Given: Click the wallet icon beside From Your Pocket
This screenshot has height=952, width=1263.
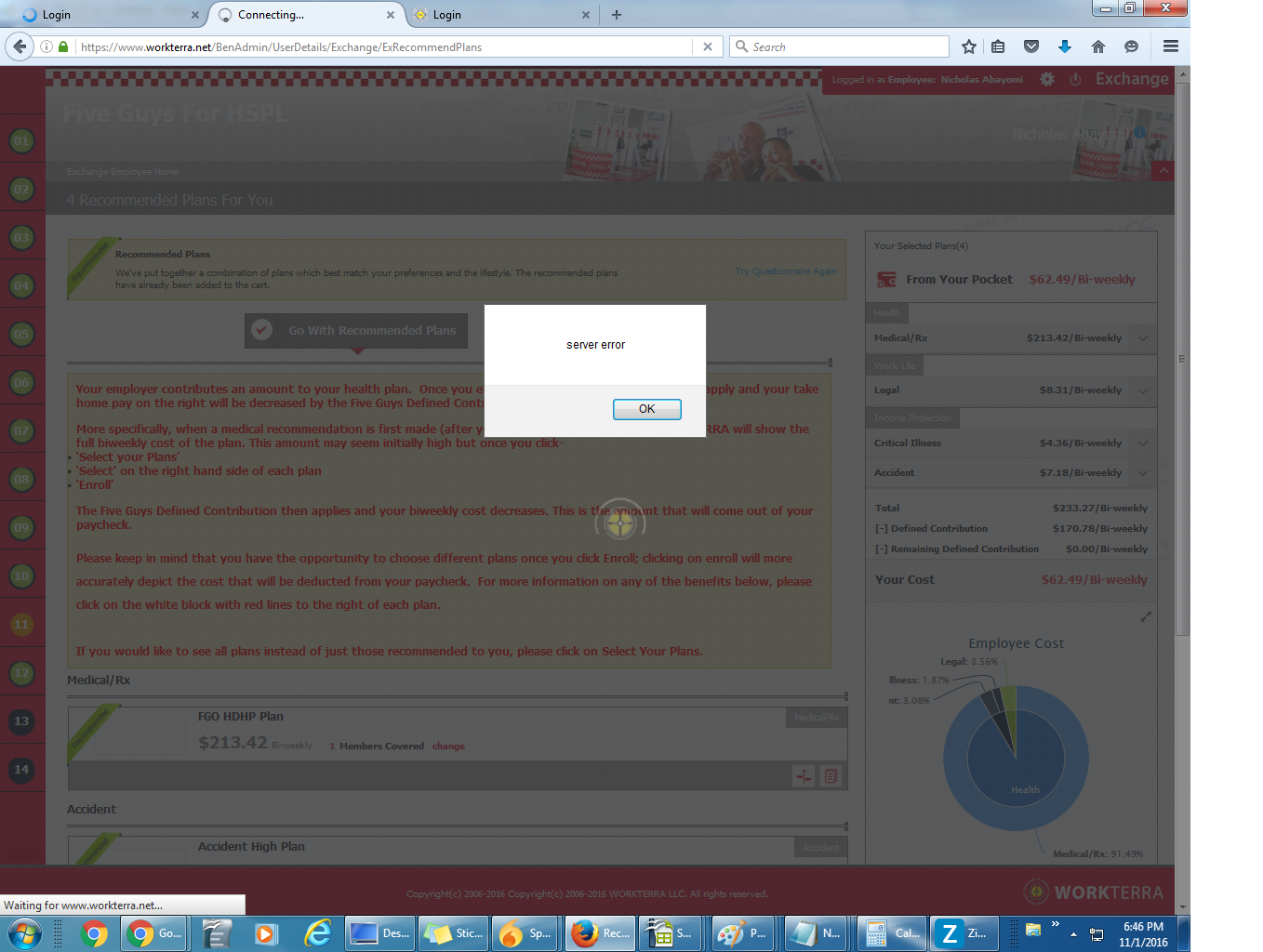Looking at the screenshot, I should coord(886,279).
